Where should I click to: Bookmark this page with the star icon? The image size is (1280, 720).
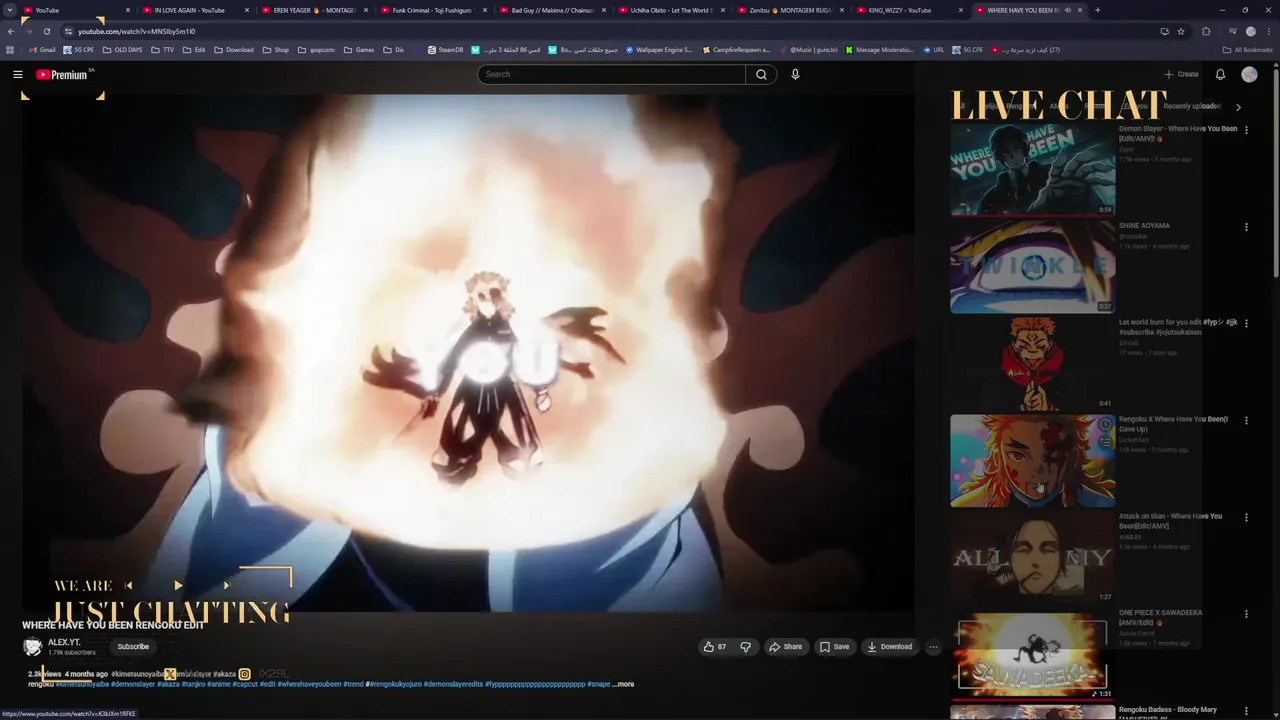1181,31
